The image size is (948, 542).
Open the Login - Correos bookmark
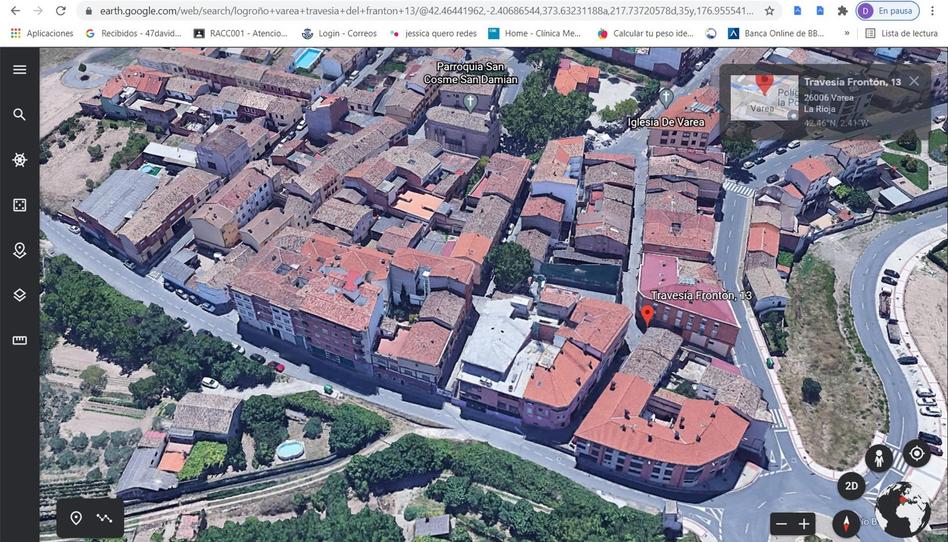point(338,33)
